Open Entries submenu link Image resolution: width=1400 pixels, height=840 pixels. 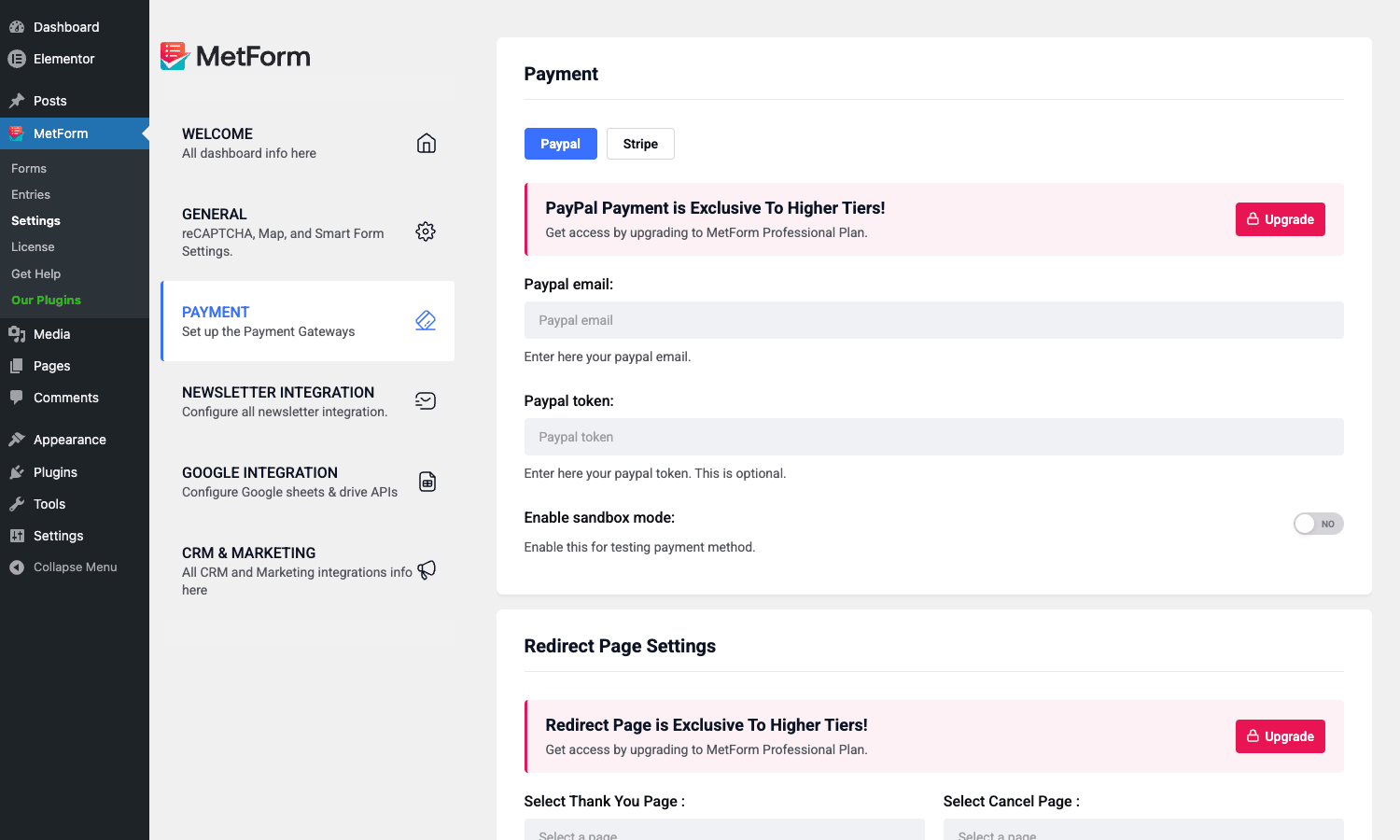click(31, 194)
